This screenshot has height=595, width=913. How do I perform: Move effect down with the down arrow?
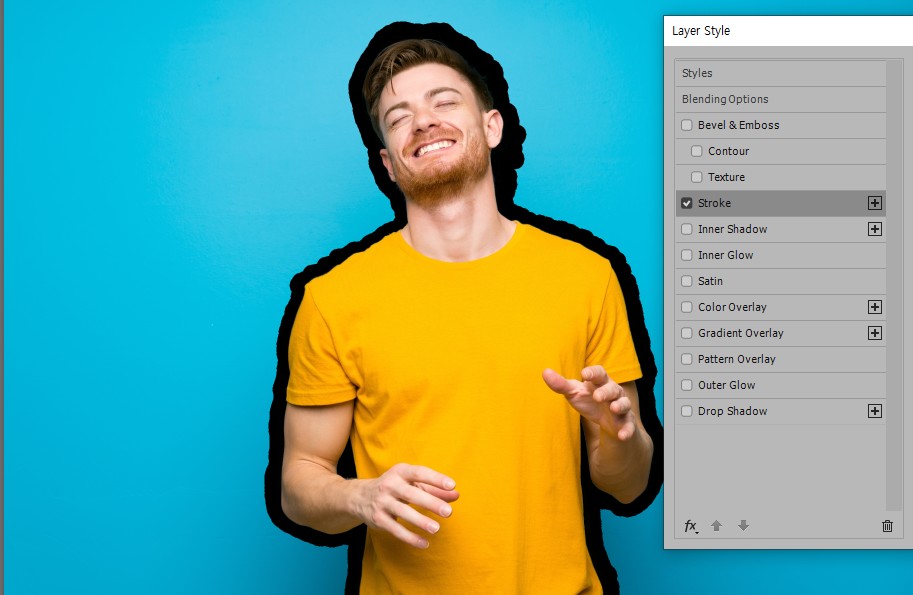tap(743, 526)
